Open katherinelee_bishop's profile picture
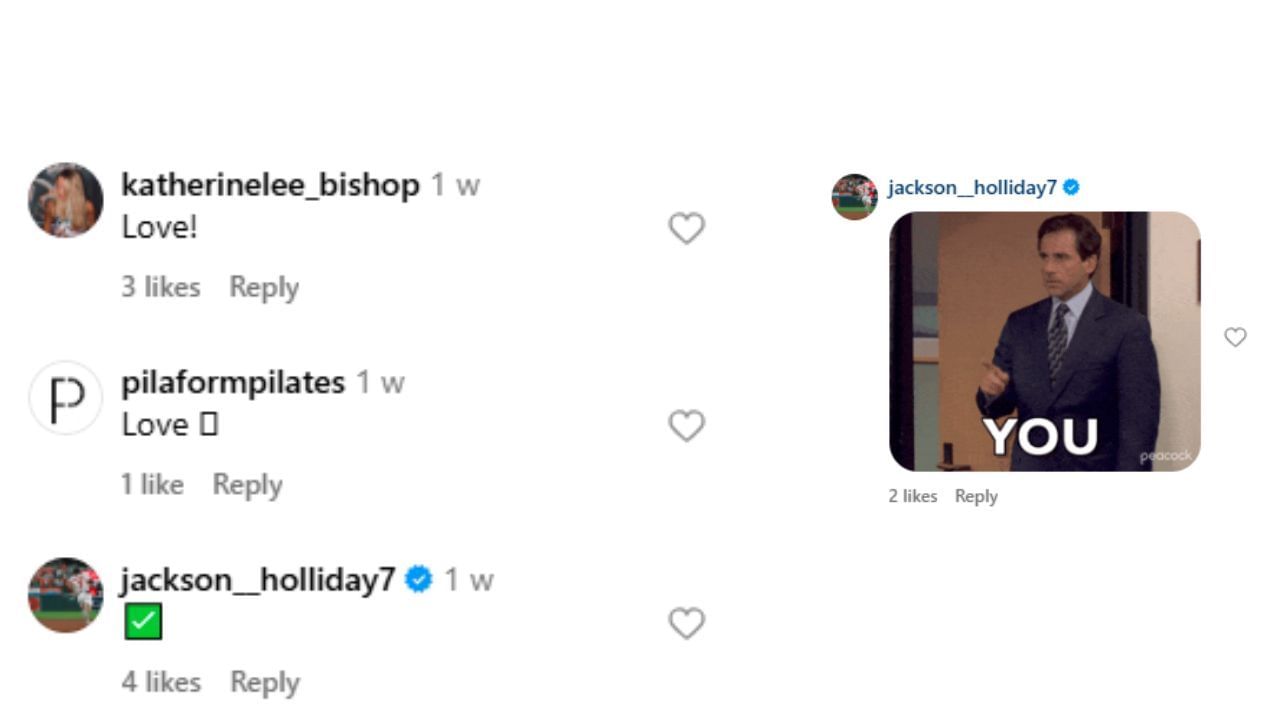This screenshot has height=720, width=1280. pyautogui.click(x=66, y=200)
